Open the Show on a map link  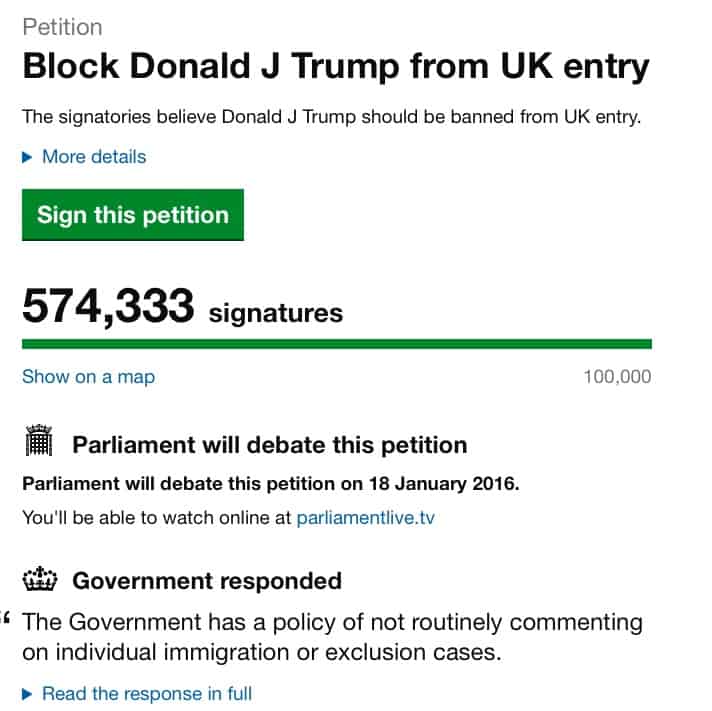(x=89, y=377)
